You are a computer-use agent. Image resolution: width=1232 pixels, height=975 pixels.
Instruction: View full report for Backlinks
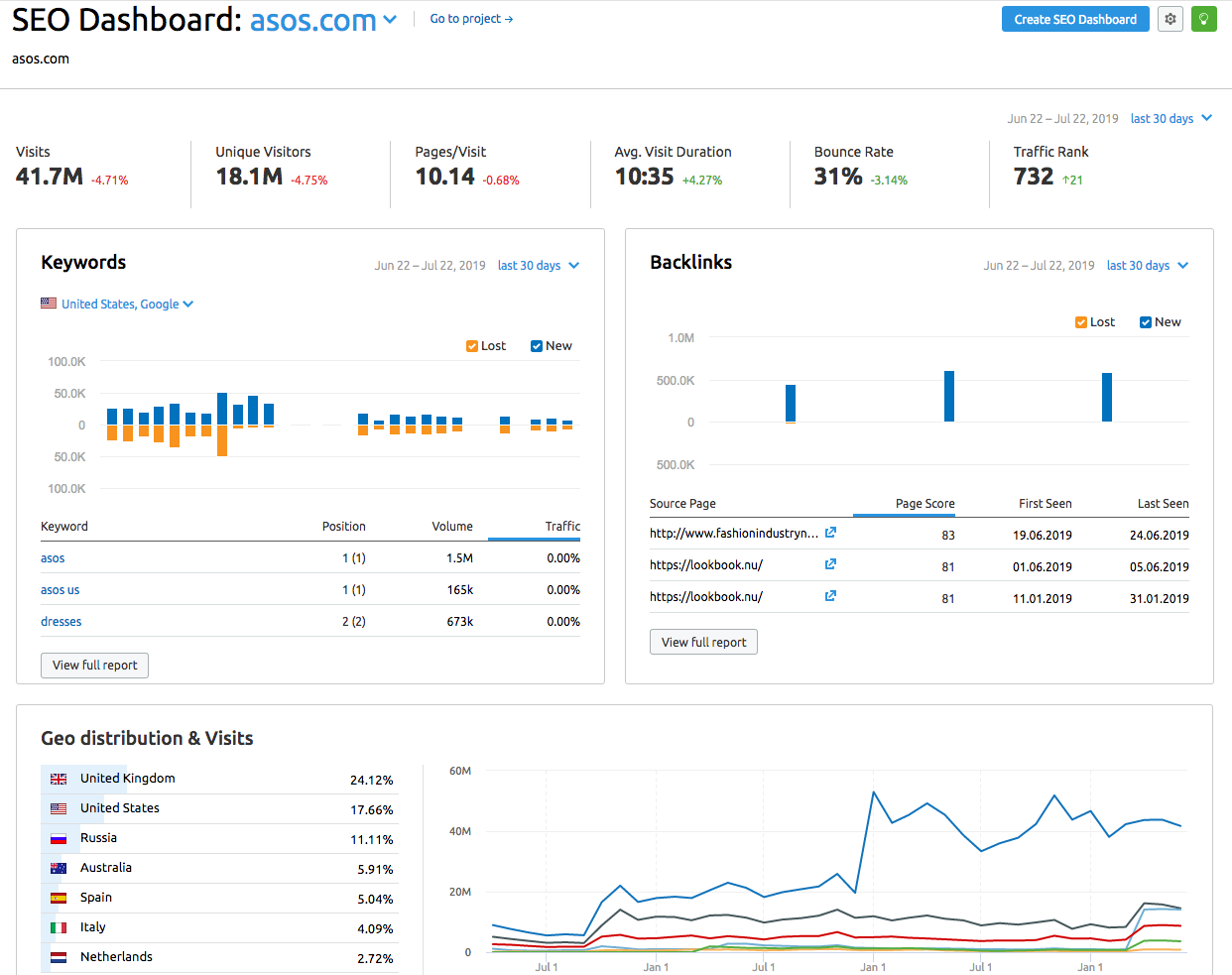pos(703,642)
